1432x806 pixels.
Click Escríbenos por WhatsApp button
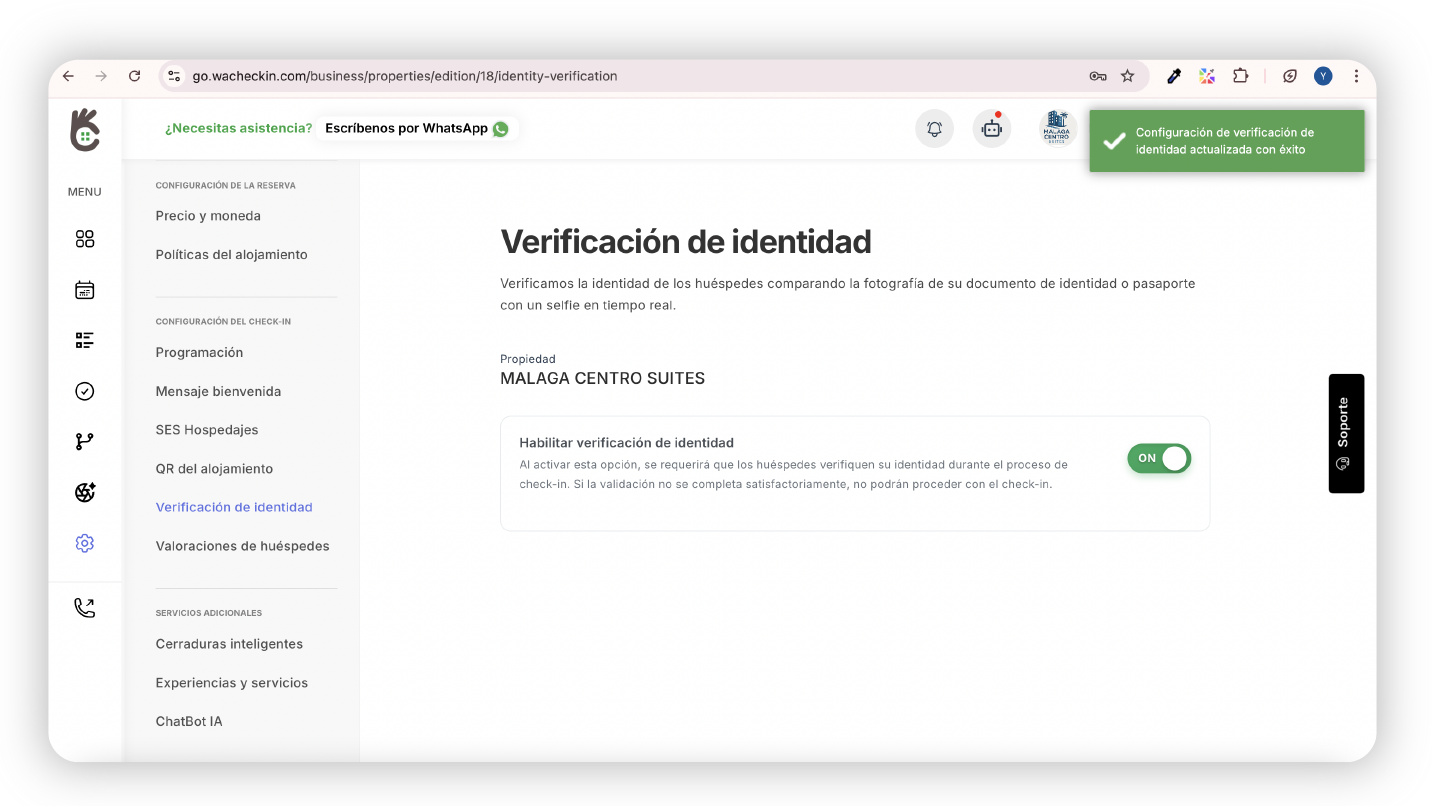point(416,129)
